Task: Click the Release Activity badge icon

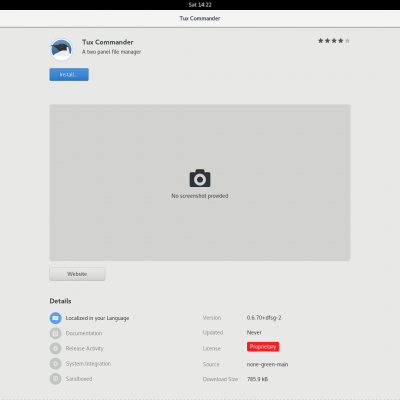Action: coord(56,348)
